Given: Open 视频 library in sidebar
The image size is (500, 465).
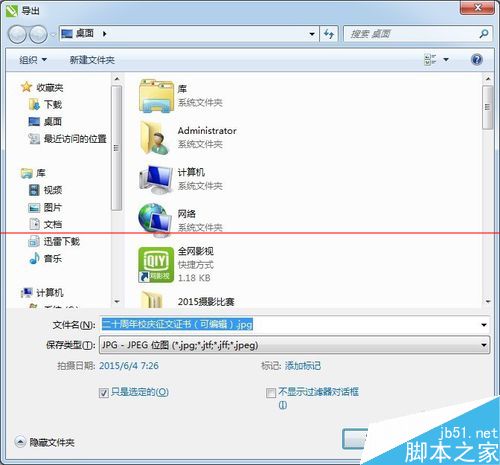Looking at the screenshot, I should point(53,190).
